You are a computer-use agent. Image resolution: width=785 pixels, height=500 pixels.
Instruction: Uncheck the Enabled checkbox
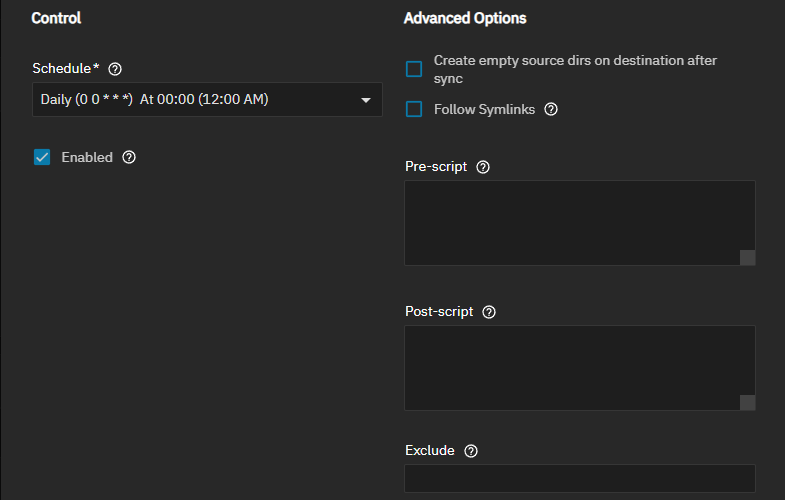[x=42, y=157]
